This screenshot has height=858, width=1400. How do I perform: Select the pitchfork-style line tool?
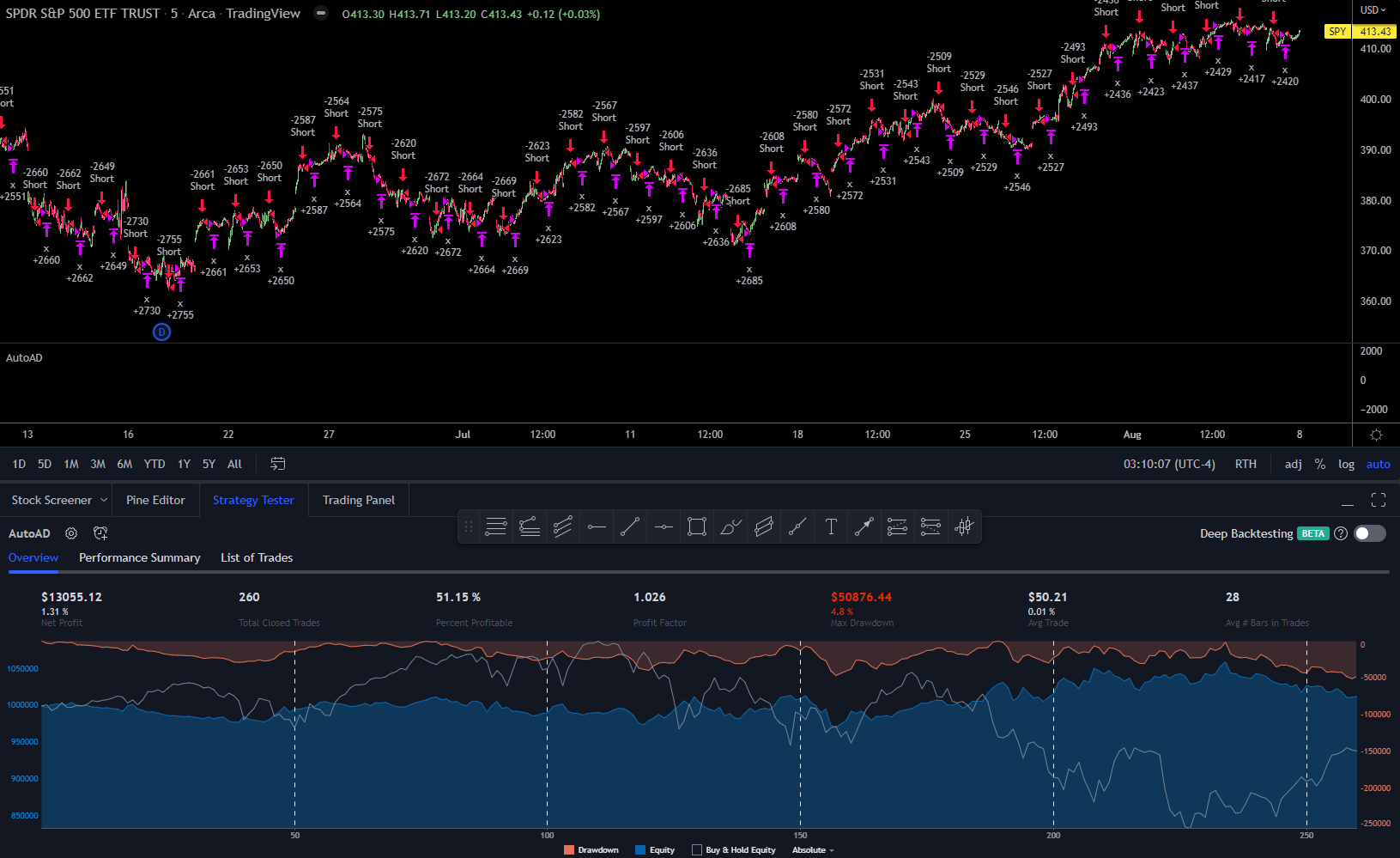coord(530,526)
